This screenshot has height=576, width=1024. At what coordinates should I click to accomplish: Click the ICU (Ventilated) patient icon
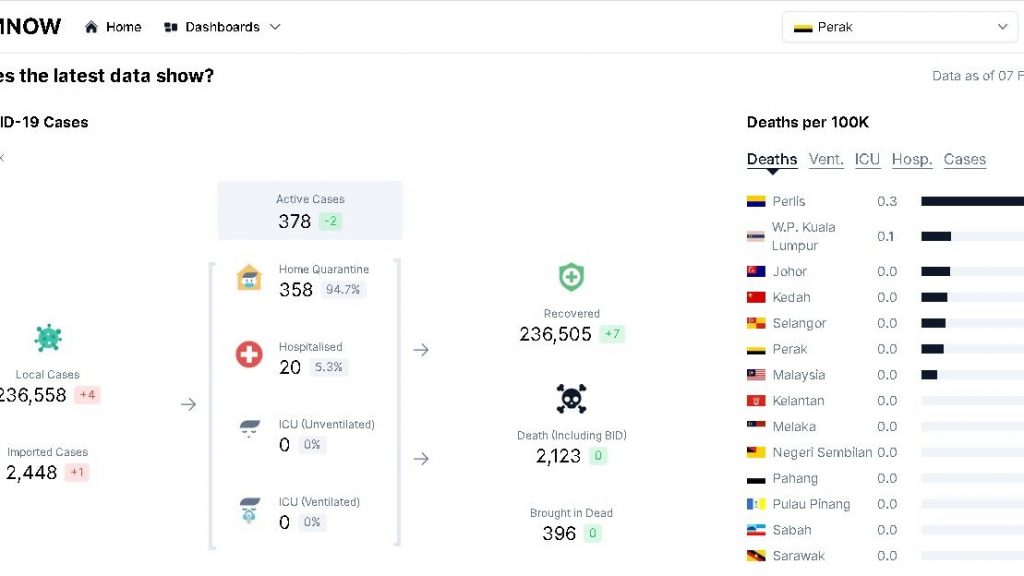(249, 509)
